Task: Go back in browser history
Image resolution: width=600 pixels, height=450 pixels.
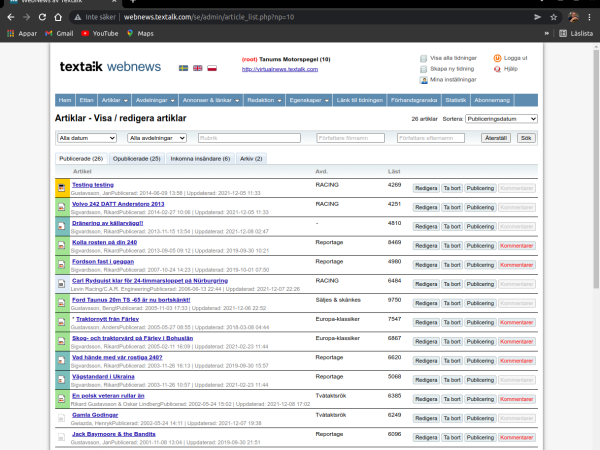Action: [x=11, y=17]
